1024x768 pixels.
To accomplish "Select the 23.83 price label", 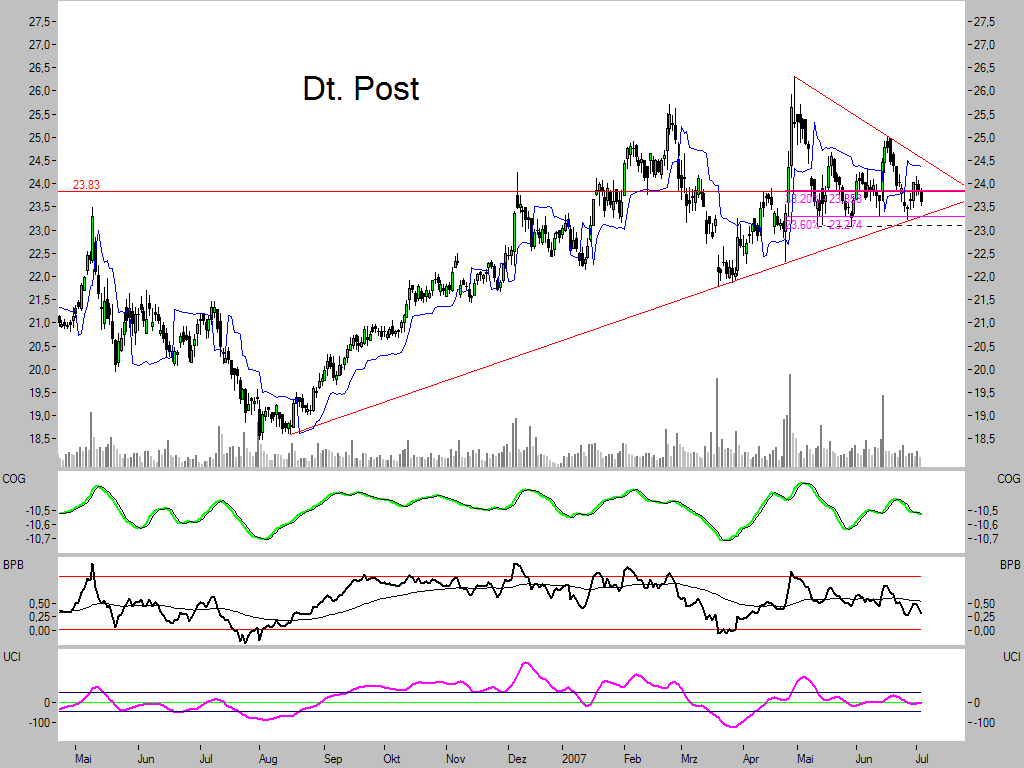I will [x=85, y=184].
